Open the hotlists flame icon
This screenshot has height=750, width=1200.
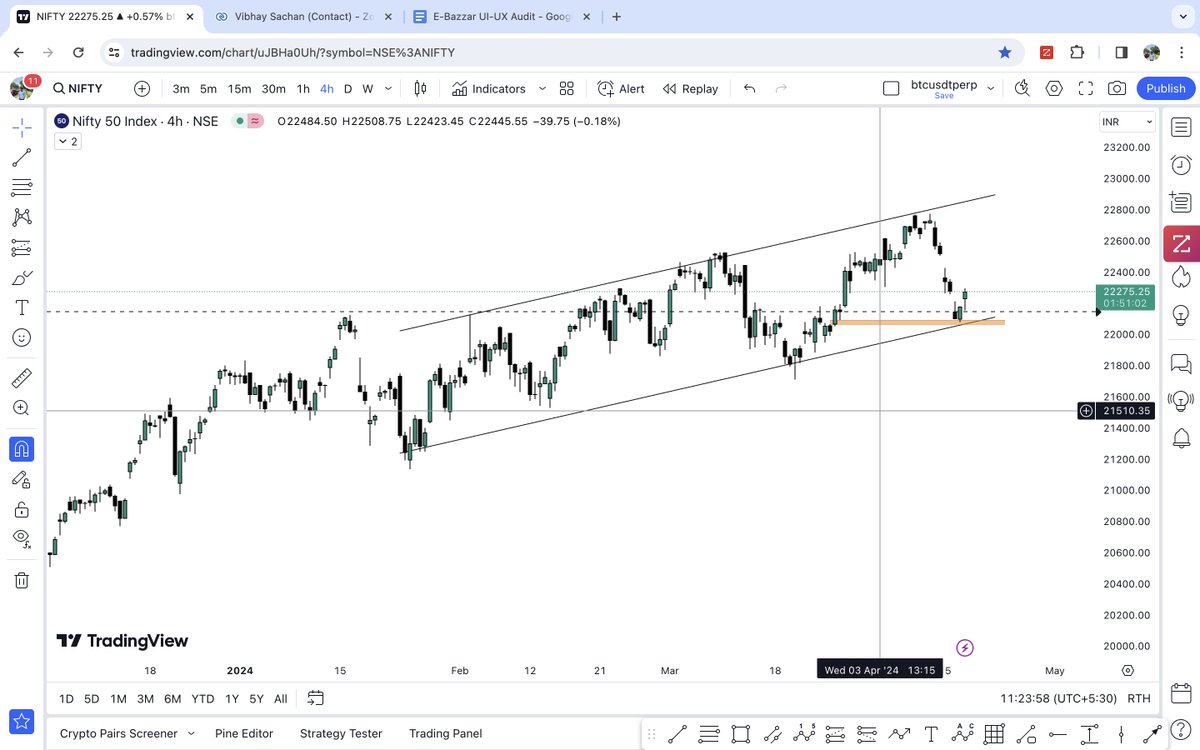click(1181, 276)
